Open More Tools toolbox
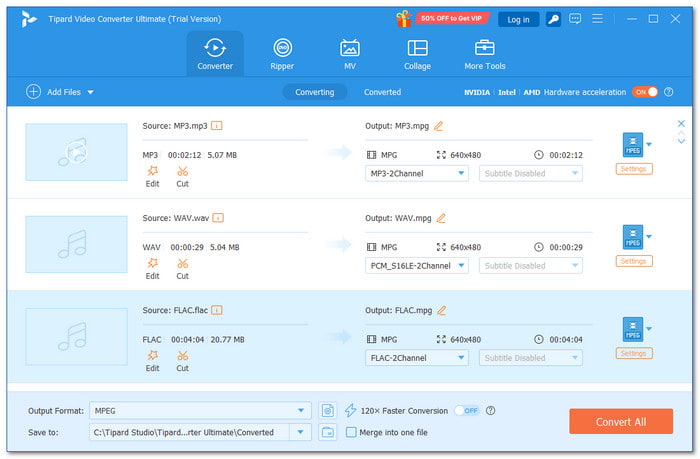Image resolution: width=700 pixels, height=459 pixels. 484,54
